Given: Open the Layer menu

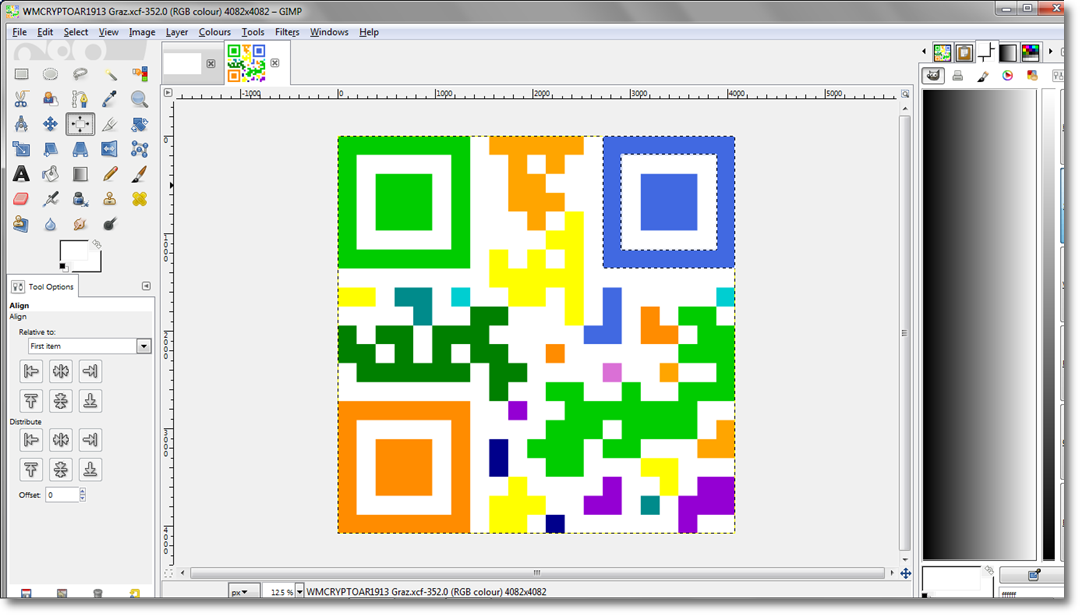Looking at the screenshot, I should click(x=176, y=32).
